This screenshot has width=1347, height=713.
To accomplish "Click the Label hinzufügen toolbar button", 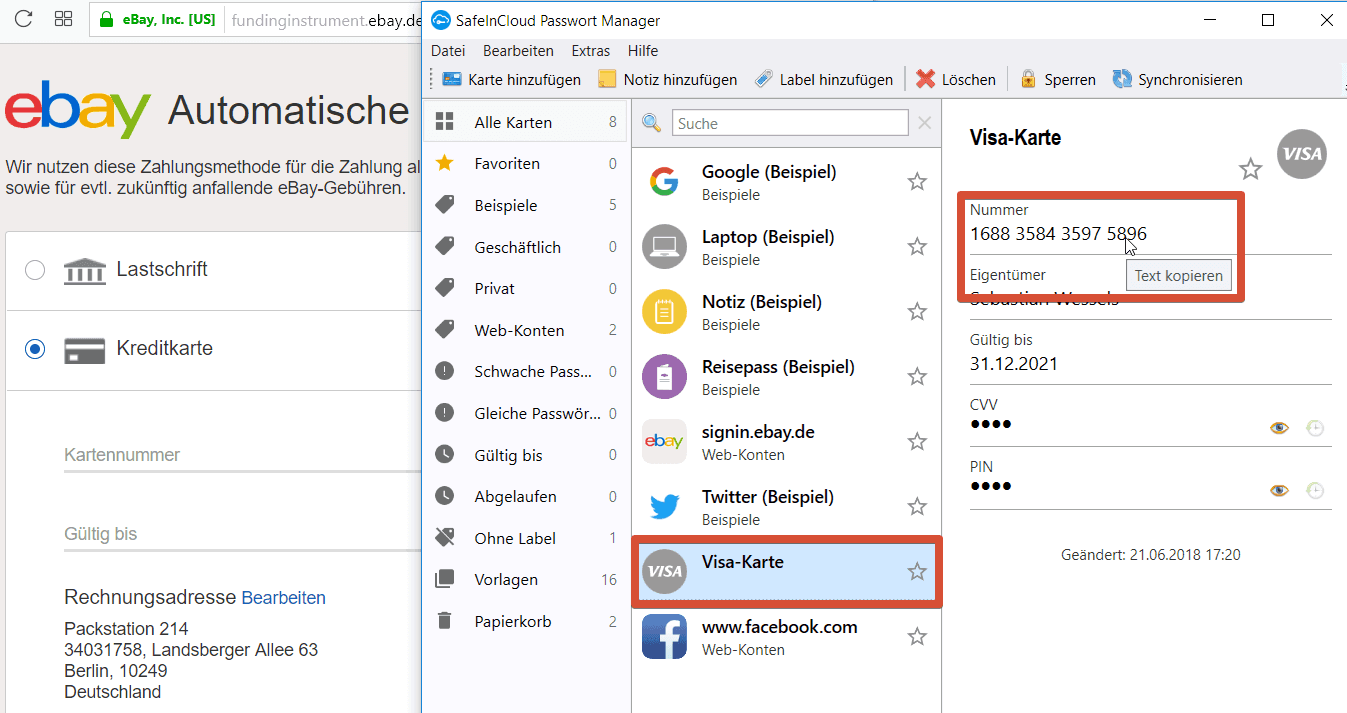I will coord(824,79).
